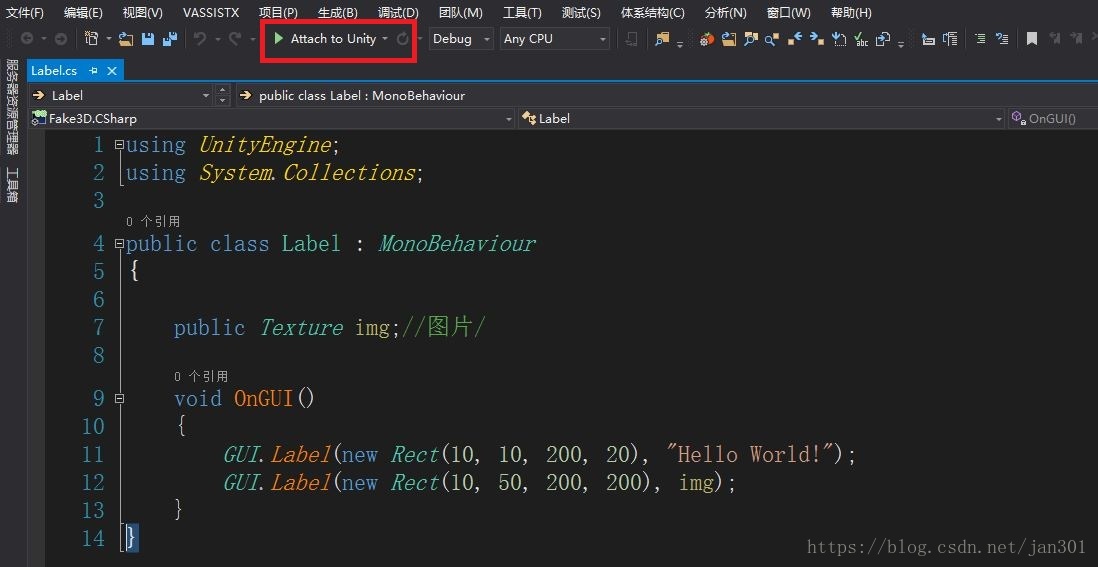This screenshot has width=1098, height=567.
Task: Click the up/down stepper next to the Label context box
Action: coord(222,95)
